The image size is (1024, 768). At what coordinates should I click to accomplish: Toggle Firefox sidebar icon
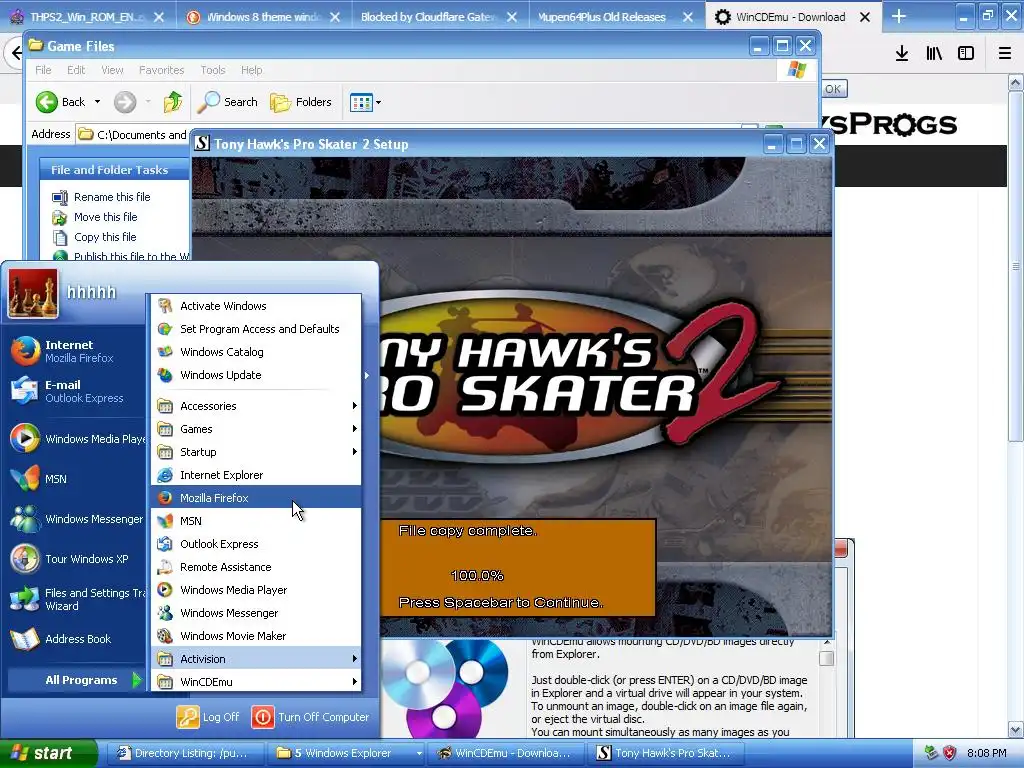[966, 54]
